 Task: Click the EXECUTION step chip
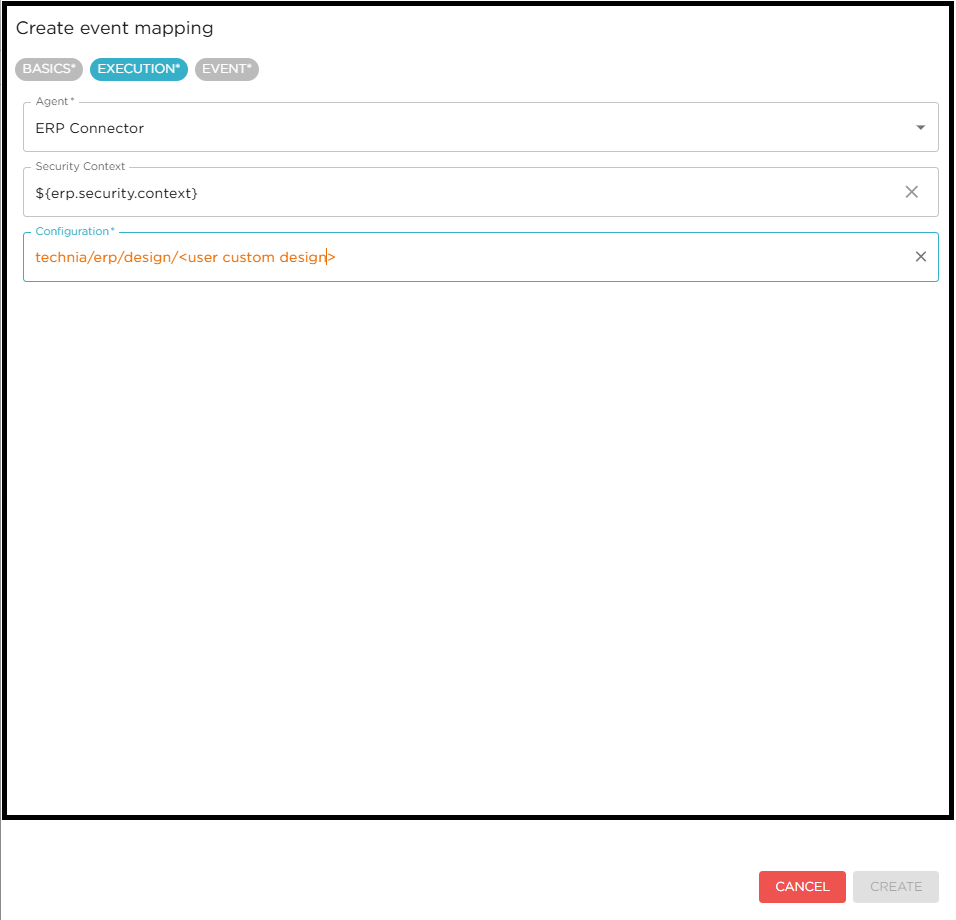pos(138,69)
